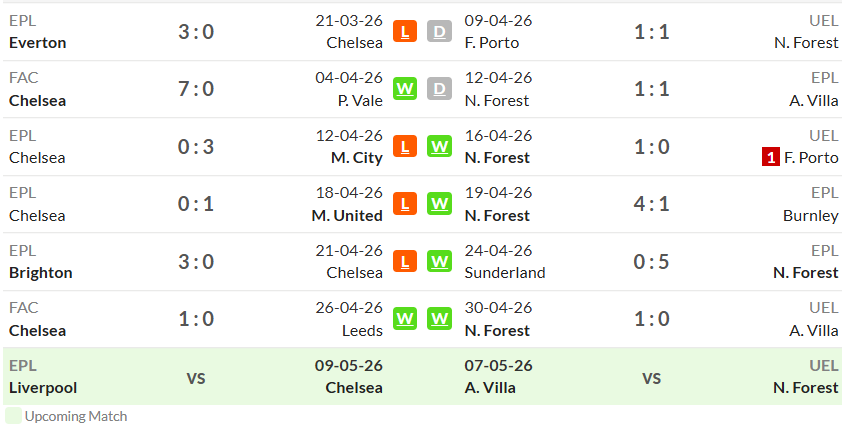Screen dimensions: 842x427
Task: Click the W badge for Sunderland vs N. Forest
Action: 439,262
